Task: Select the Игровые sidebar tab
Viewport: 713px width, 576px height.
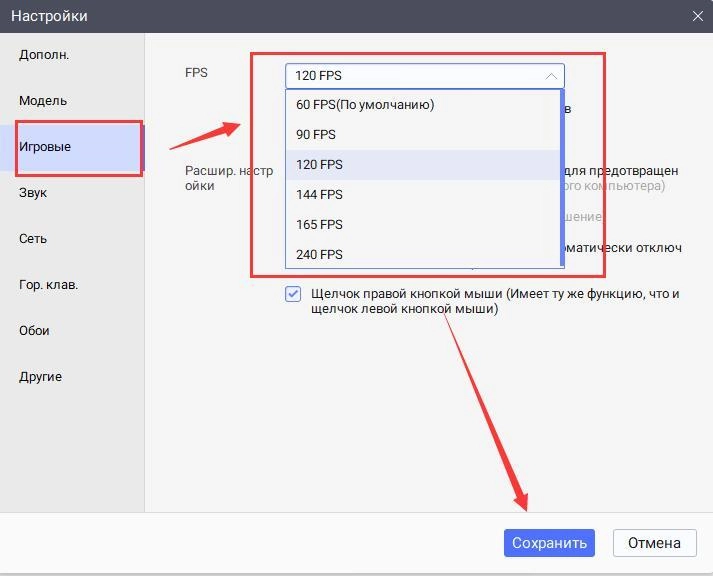Action: (45, 147)
